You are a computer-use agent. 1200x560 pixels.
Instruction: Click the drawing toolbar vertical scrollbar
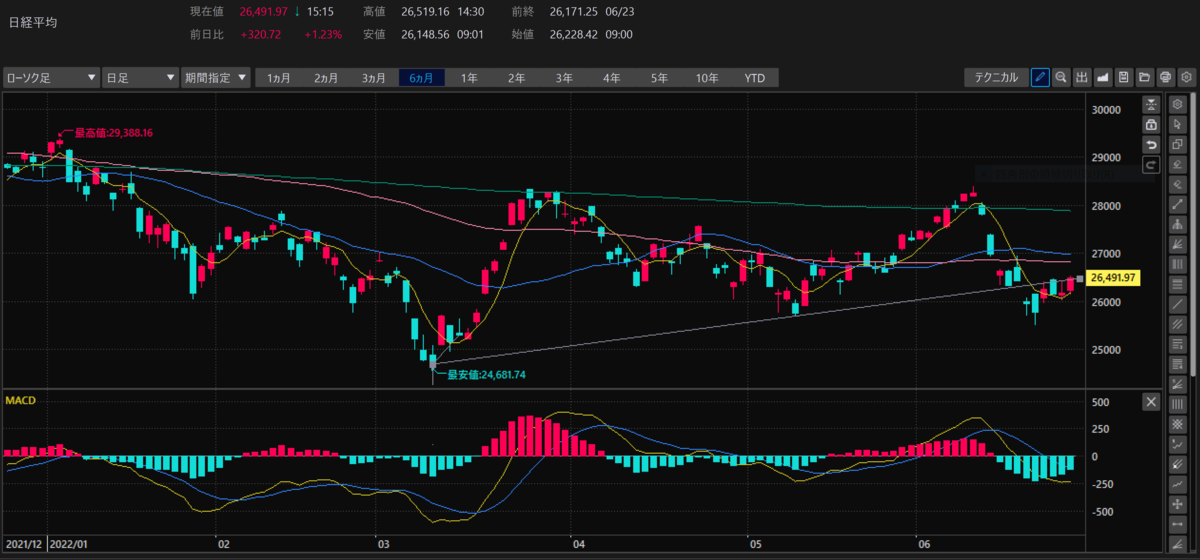click(1193, 235)
